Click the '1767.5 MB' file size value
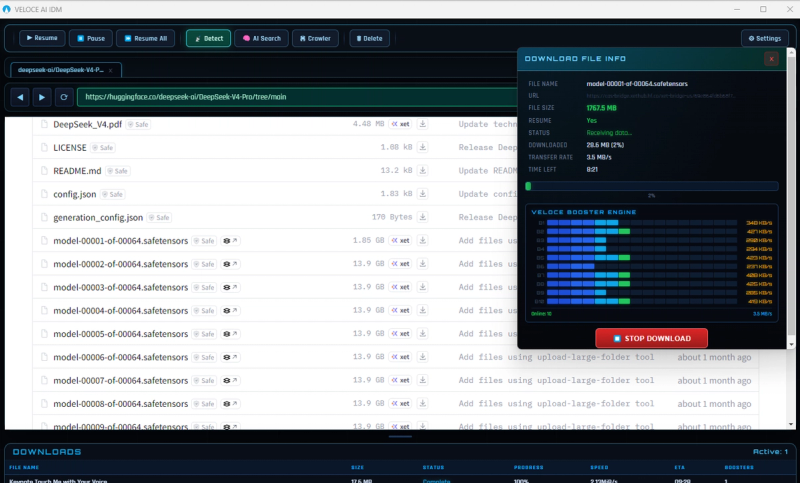 click(x=602, y=108)
